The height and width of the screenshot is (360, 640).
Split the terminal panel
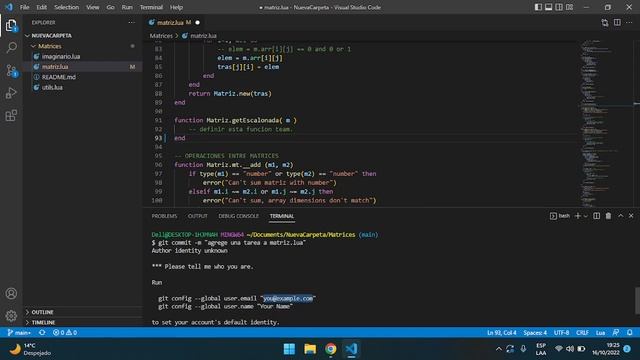pos(596,216)
